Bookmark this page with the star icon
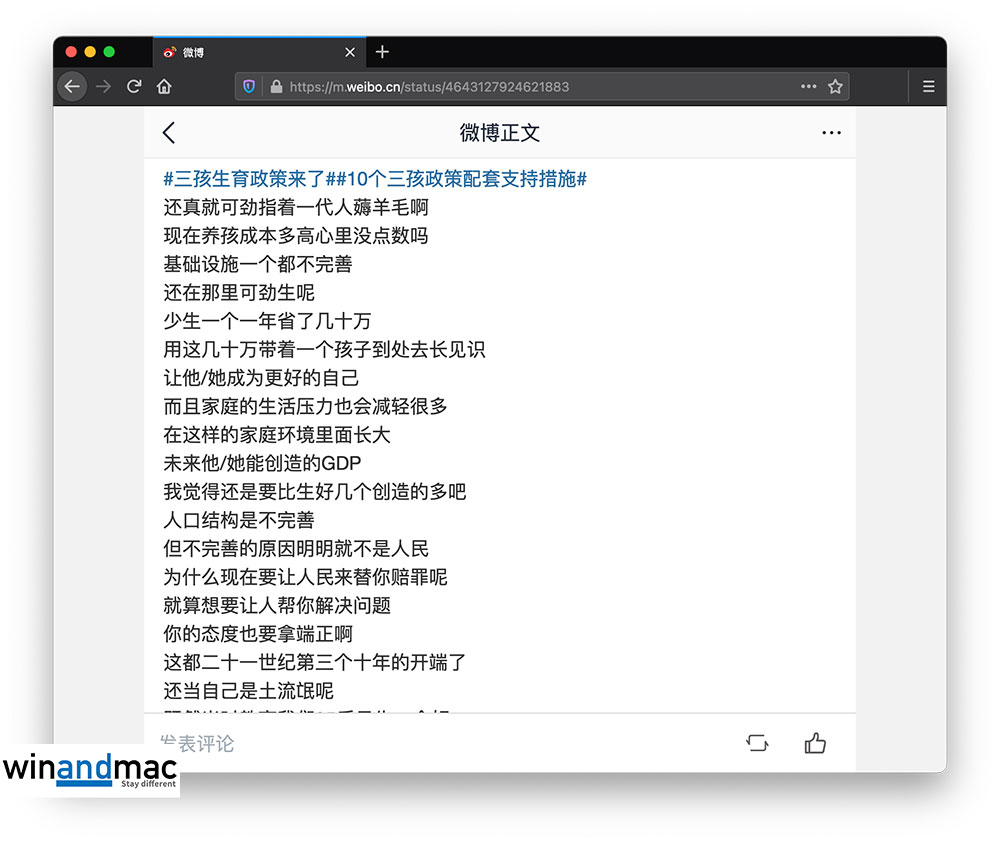 coord(835,87)
